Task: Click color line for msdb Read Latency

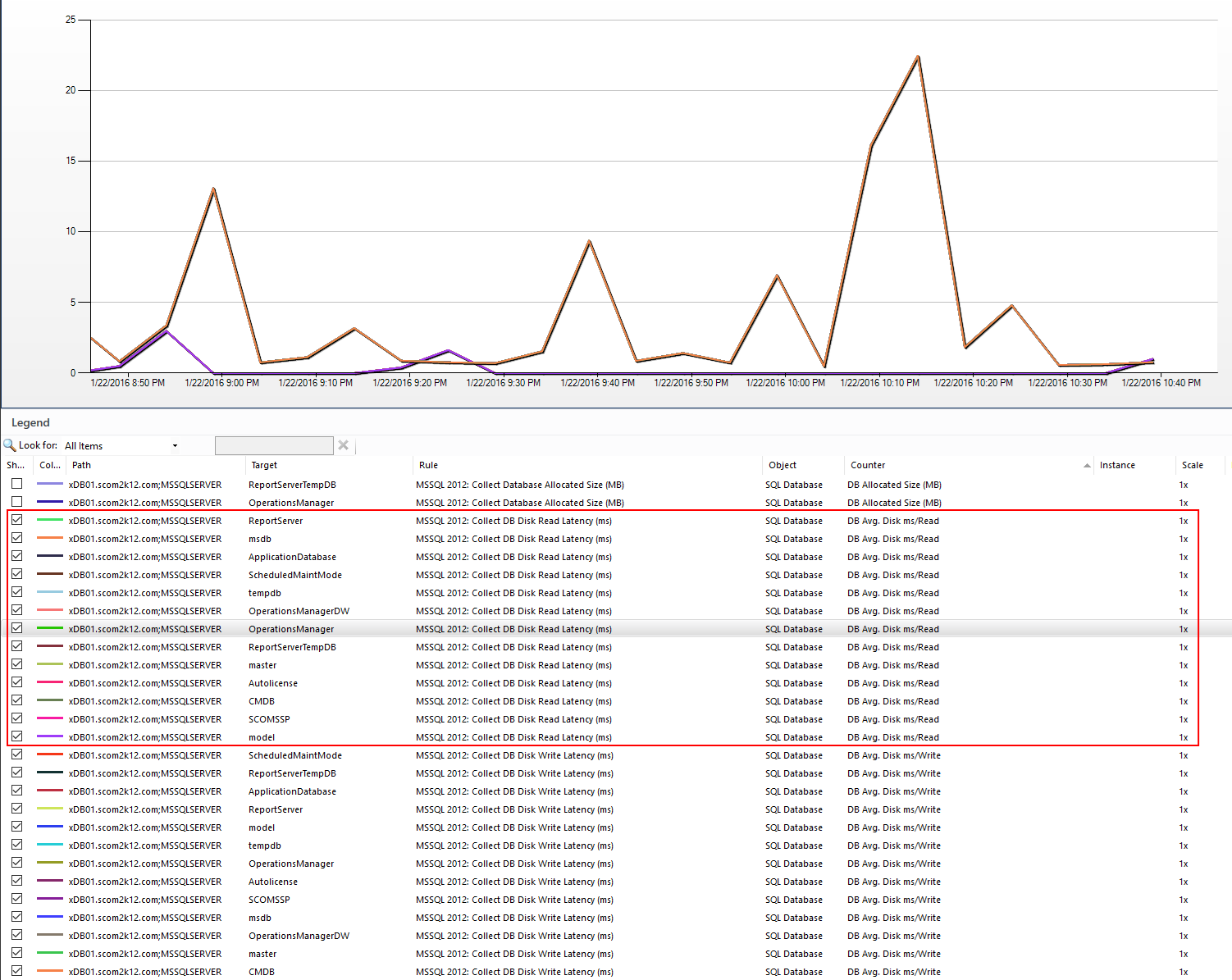Action: point(50,538)
